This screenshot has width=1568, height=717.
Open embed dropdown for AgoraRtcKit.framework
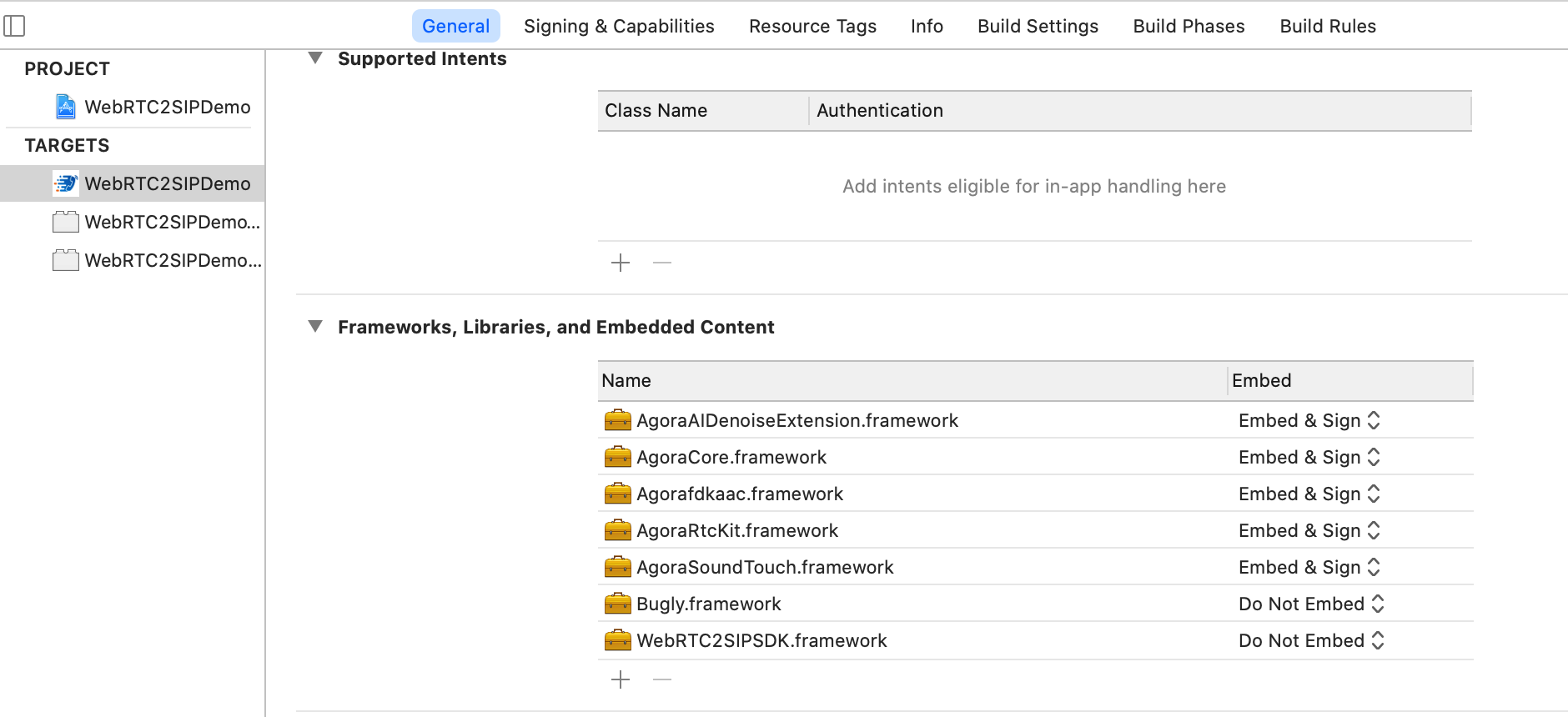[x=1373, y=530]
